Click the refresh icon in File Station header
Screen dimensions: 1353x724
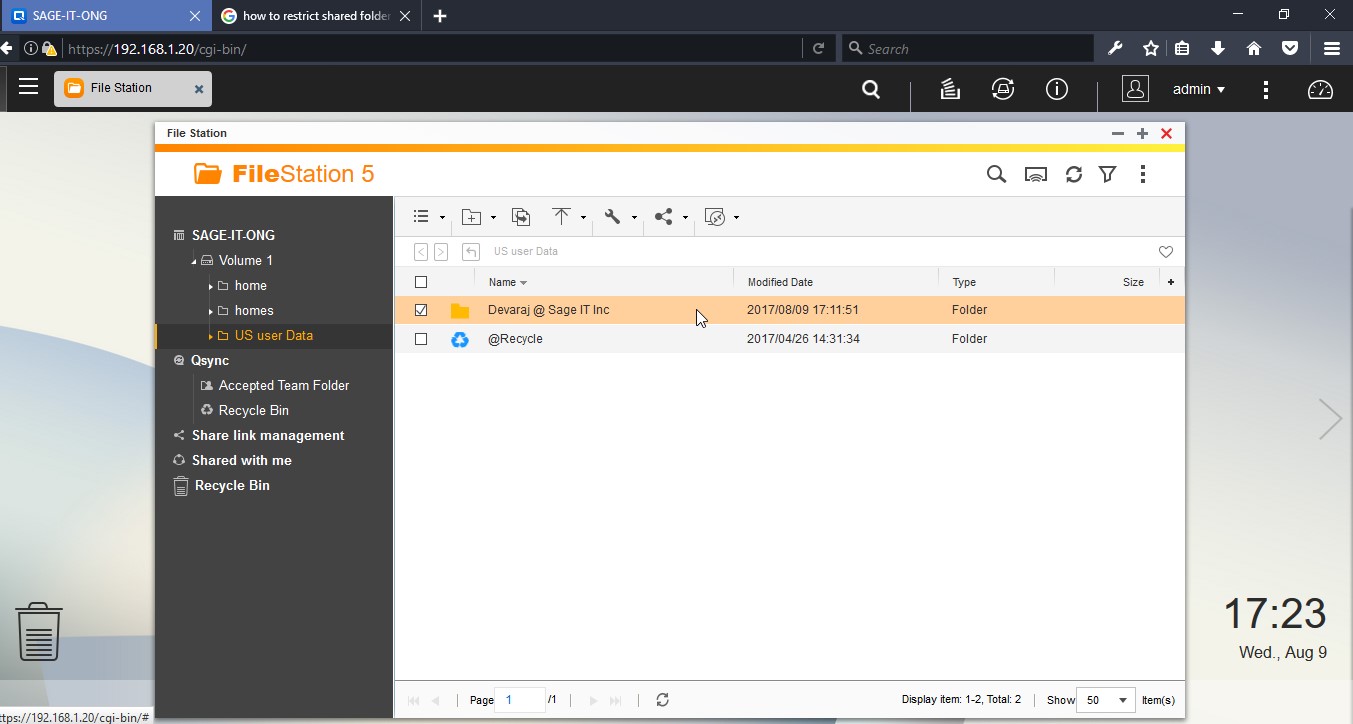pyautogui.click(x=1074, y=174)
